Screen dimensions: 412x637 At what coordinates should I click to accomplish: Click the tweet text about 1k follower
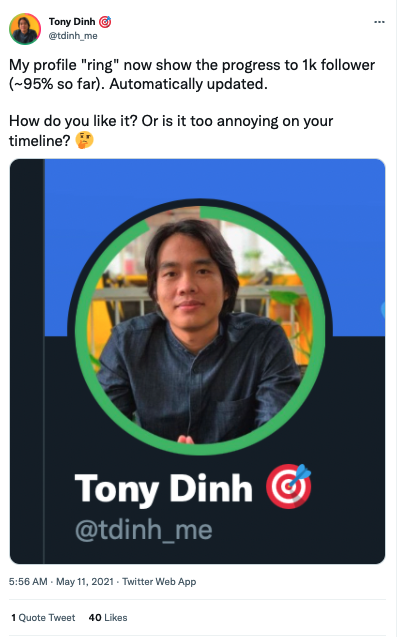coord(192,74)
